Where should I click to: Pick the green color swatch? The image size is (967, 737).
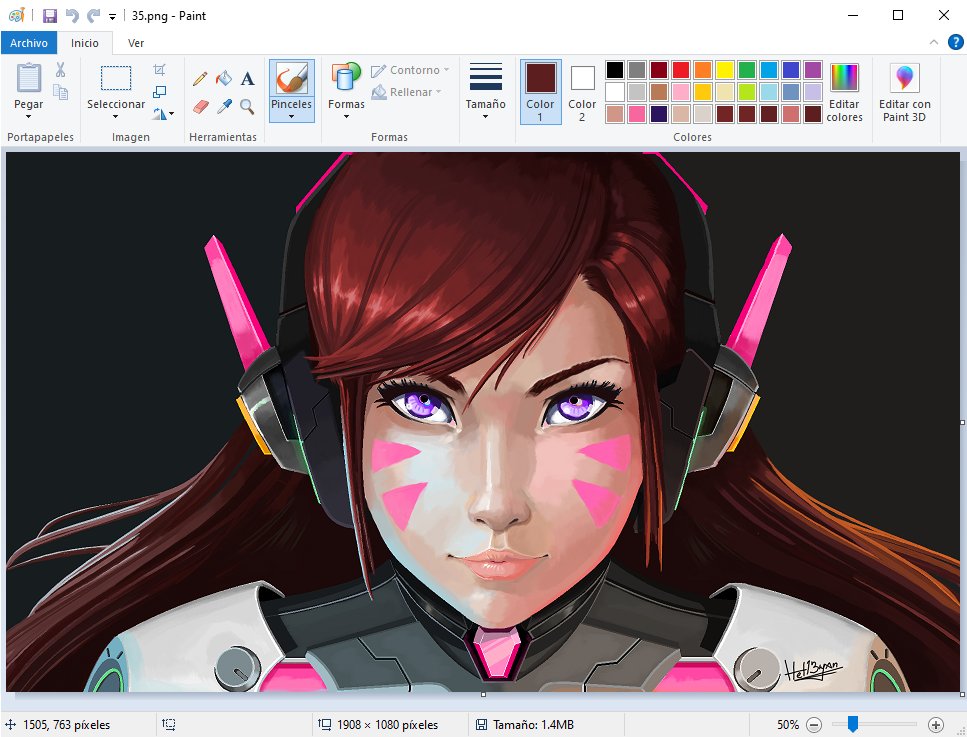(747, 70)
